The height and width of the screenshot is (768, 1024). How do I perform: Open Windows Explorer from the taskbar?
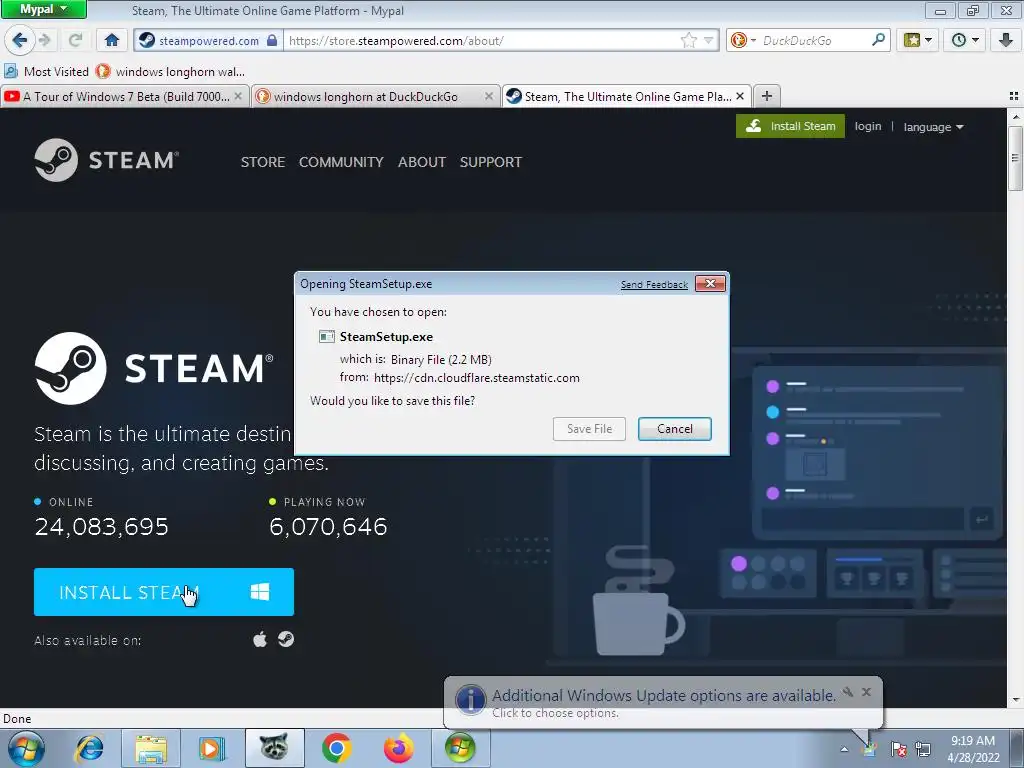coord(151,748)
